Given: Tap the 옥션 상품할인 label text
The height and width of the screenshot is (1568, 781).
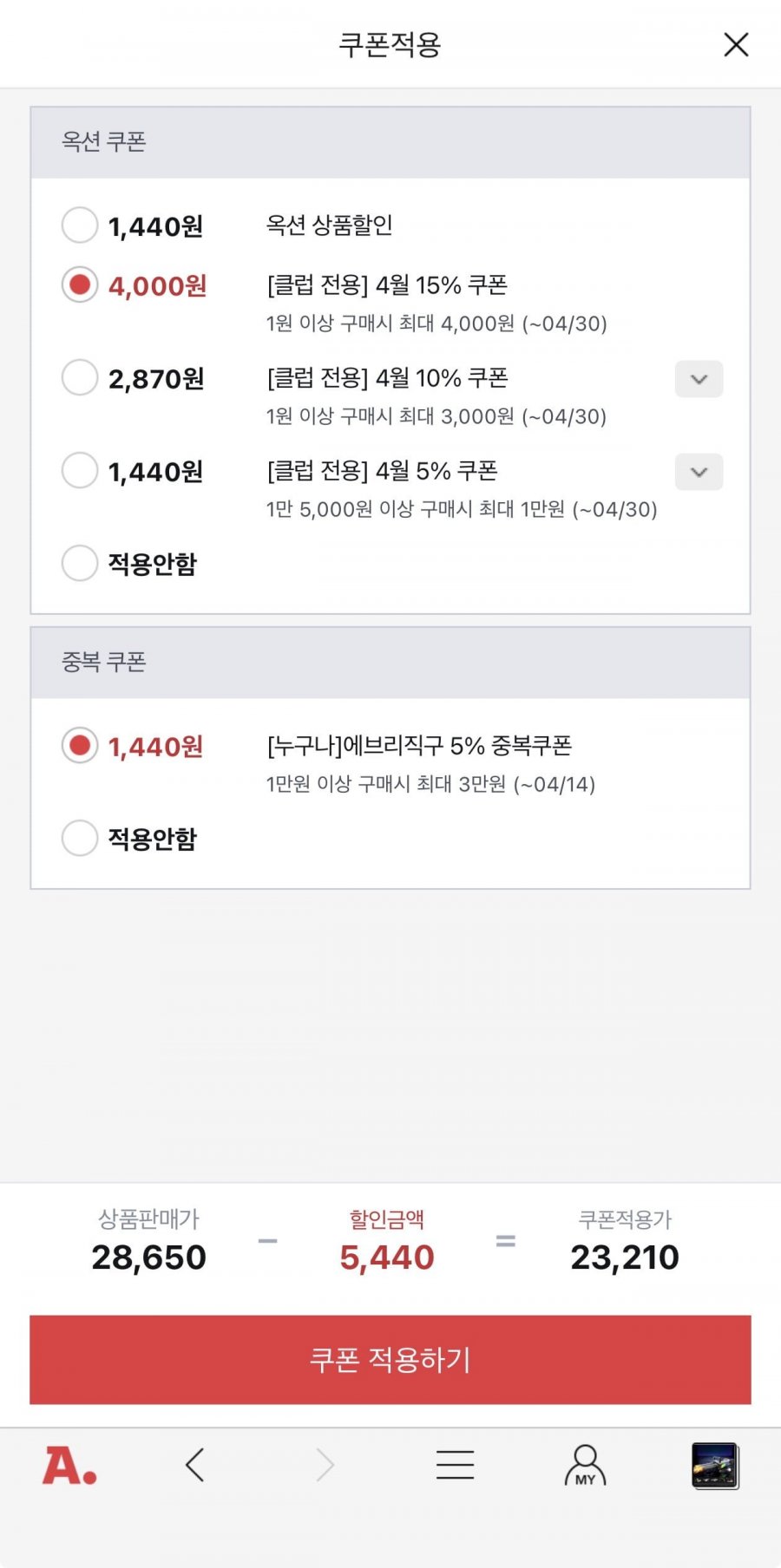Looking at the screenshot, I should coord(330,225).
